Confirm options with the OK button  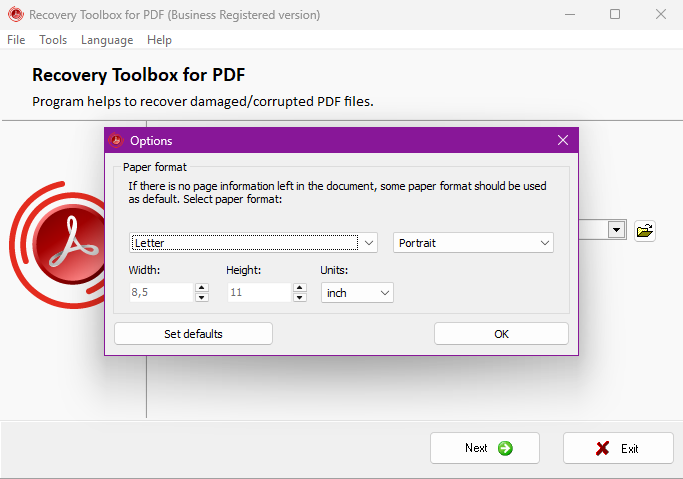click(501, 334)
